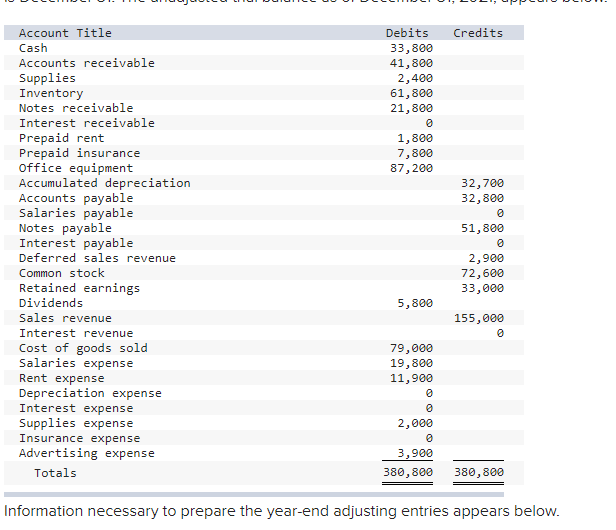
Task: Select the 'Dividends' label
Action: coord(51,303)
